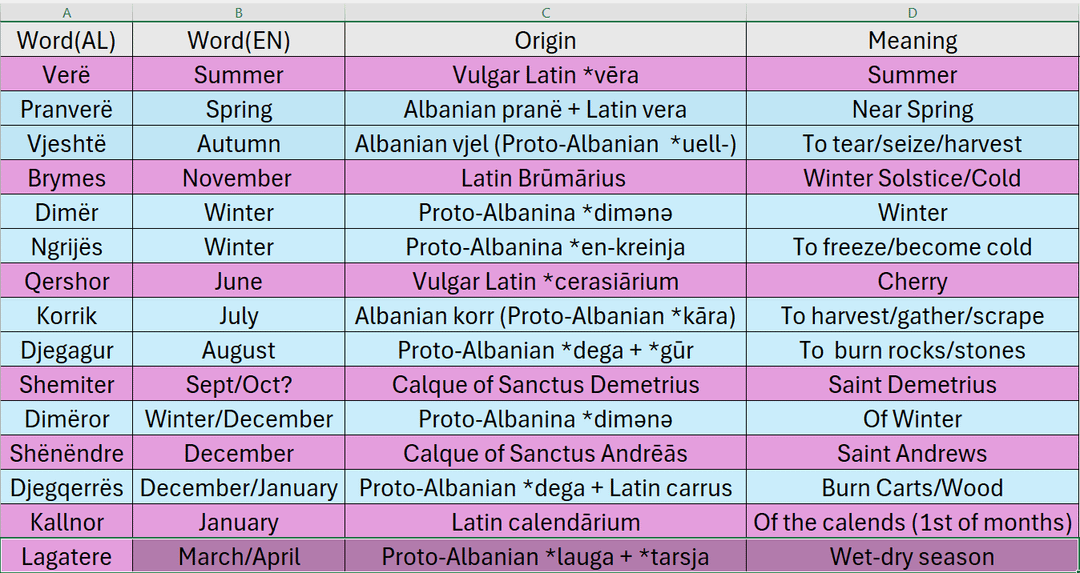The height and width of the screenshot is (573, 1080).
Task: Select the "Word(EN)" header cell
Action: (238, 41)
